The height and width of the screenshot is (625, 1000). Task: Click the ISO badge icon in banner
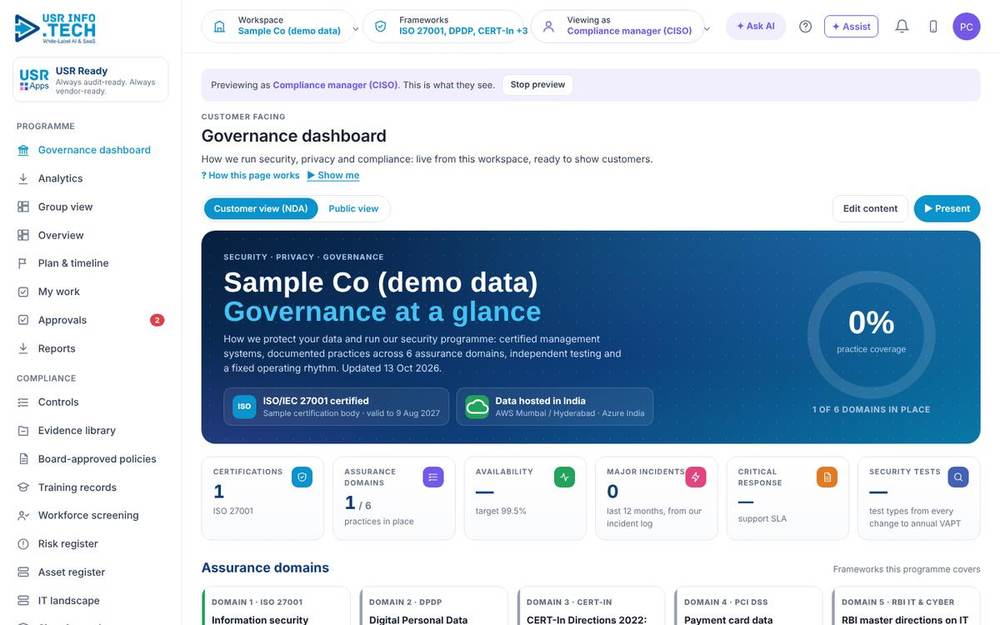(x=244, y=406)
